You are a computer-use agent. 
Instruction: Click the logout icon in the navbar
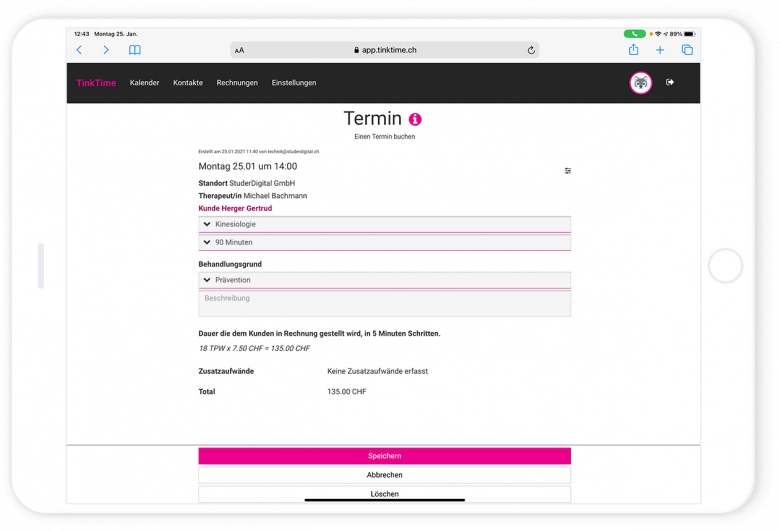pos(670,83)
